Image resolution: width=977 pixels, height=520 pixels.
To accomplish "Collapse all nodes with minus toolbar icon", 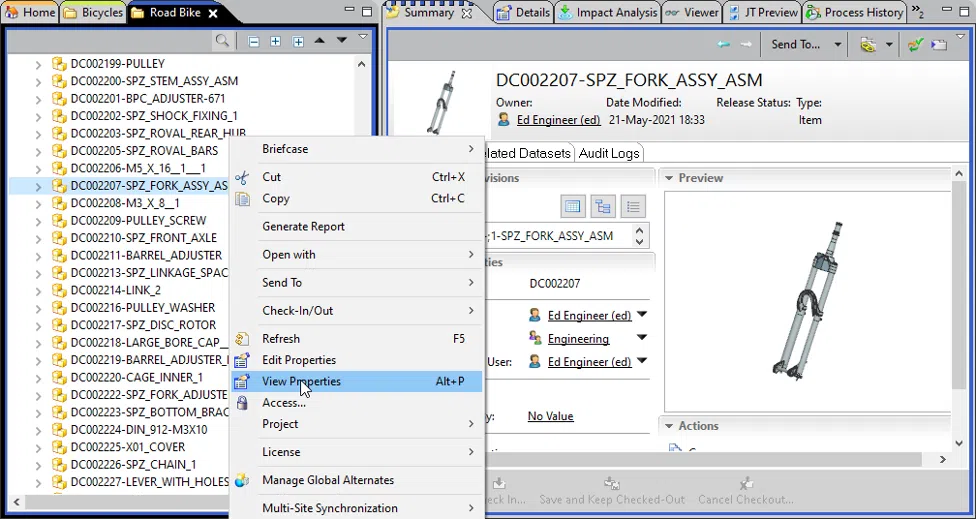I will coord(254,41).
